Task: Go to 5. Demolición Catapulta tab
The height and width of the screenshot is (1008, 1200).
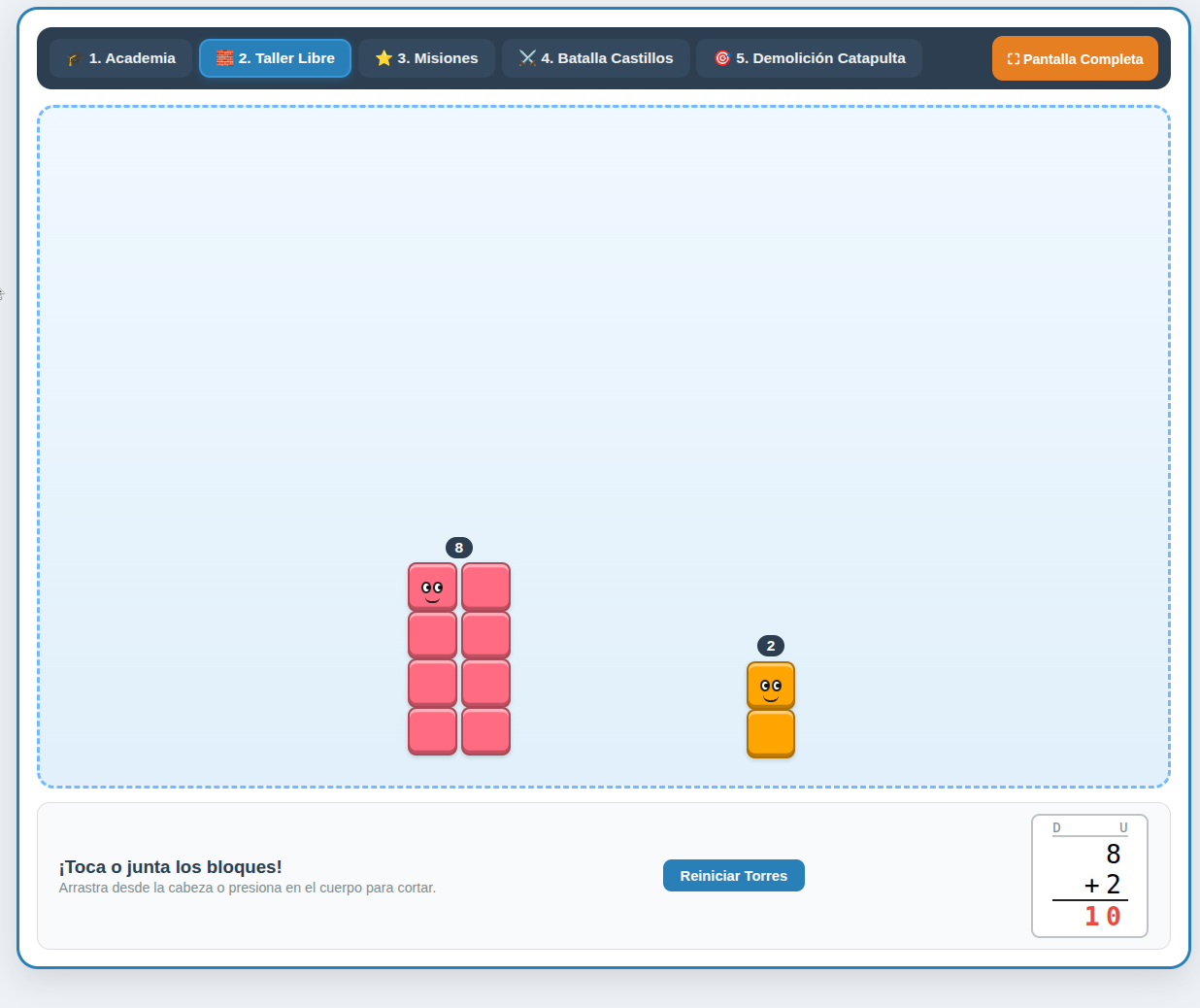Action: [809, 58]
